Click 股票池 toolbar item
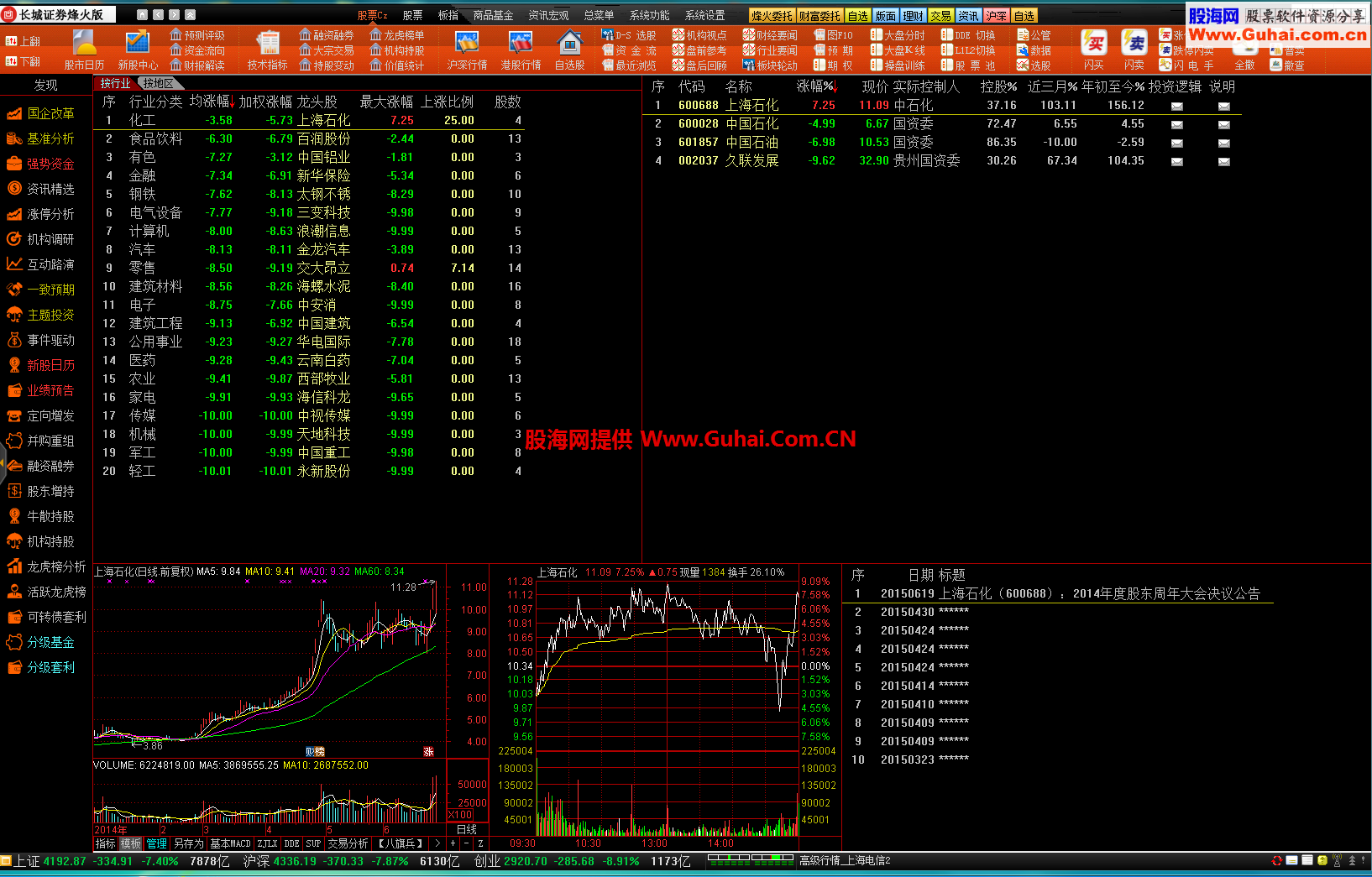 [969, 65]
